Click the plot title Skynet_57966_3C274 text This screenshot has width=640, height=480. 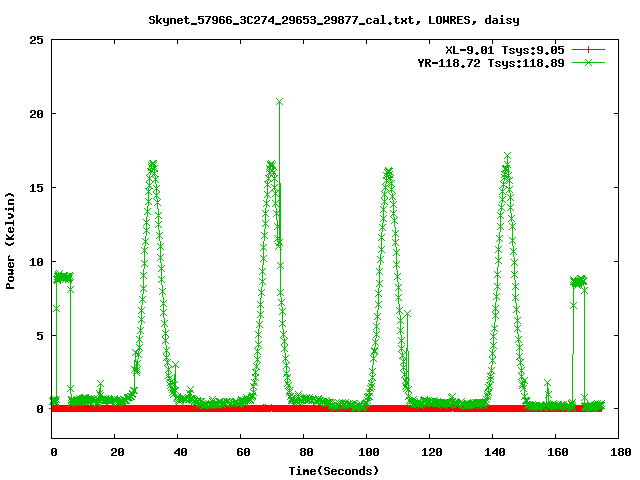[x=333, y=20]
